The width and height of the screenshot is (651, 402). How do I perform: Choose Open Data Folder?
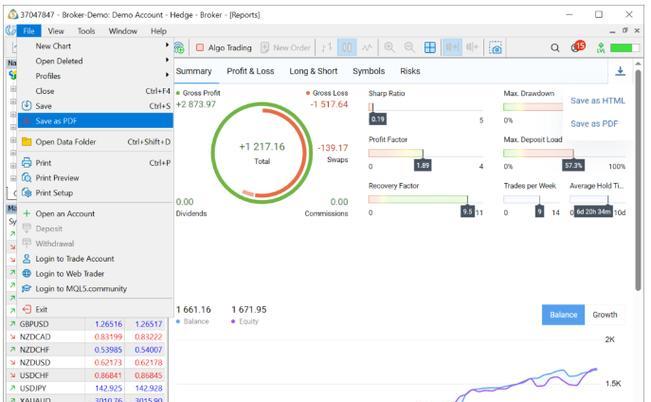click(x=95, y=142)
